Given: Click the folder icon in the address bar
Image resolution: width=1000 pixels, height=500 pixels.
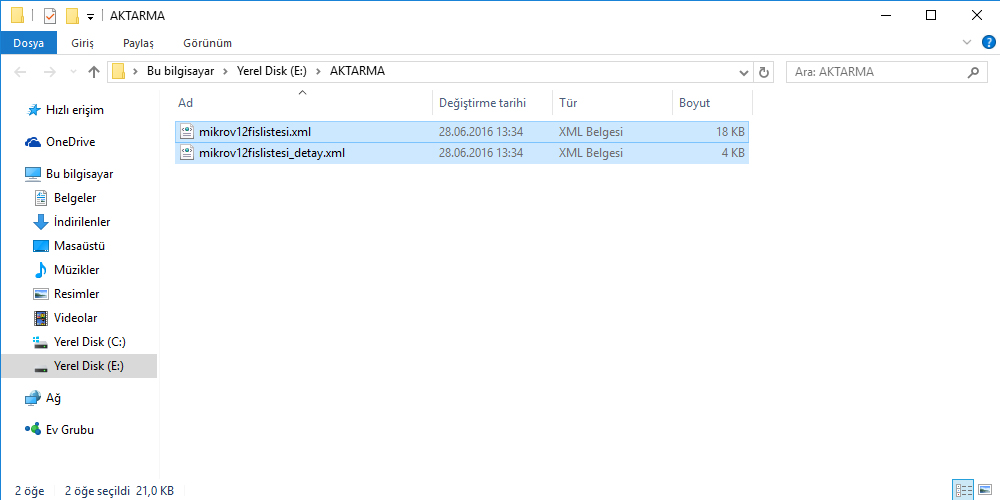Looking at the screenshot, I should point(118,71).
